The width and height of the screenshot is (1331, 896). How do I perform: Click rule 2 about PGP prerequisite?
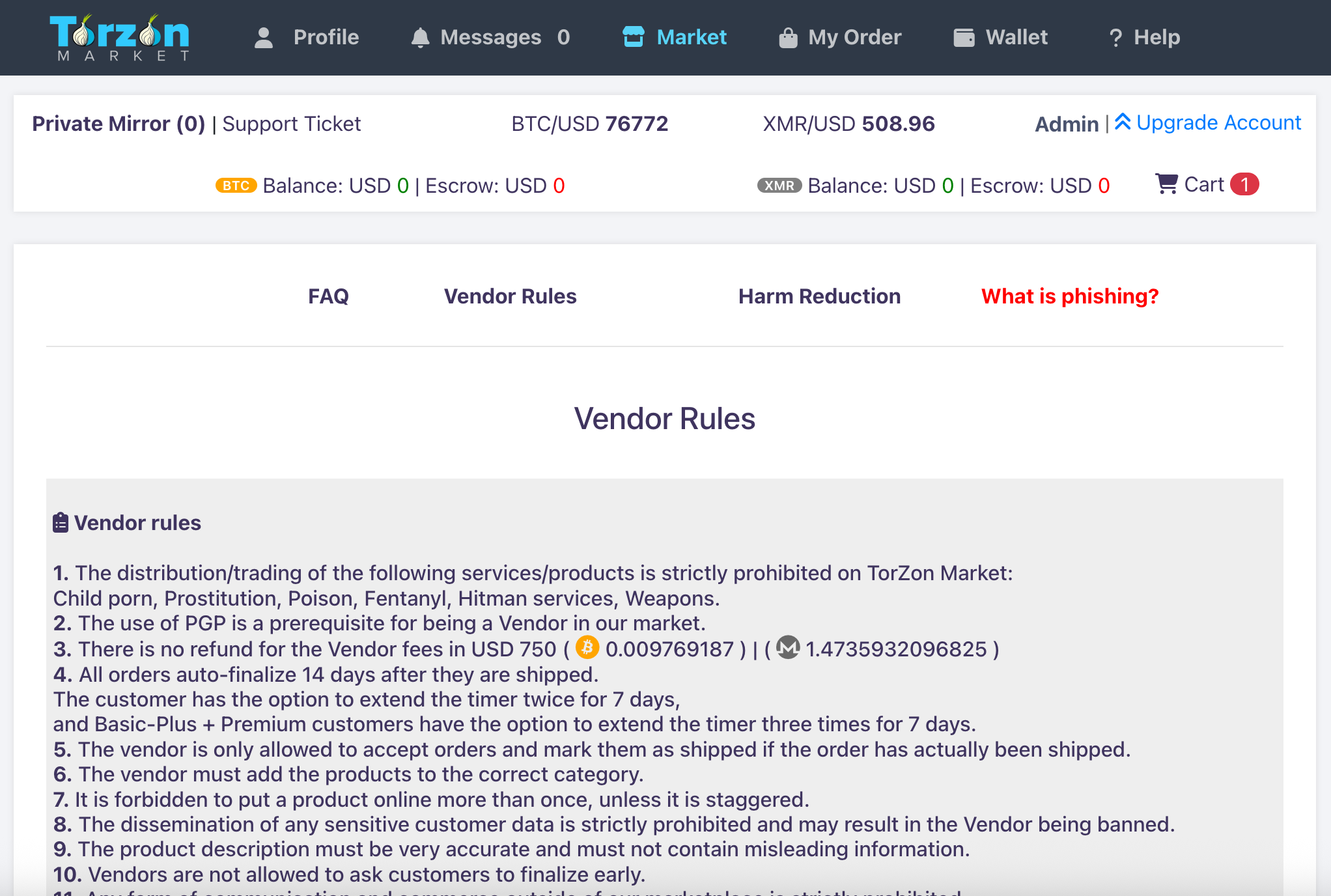(380, 623)
